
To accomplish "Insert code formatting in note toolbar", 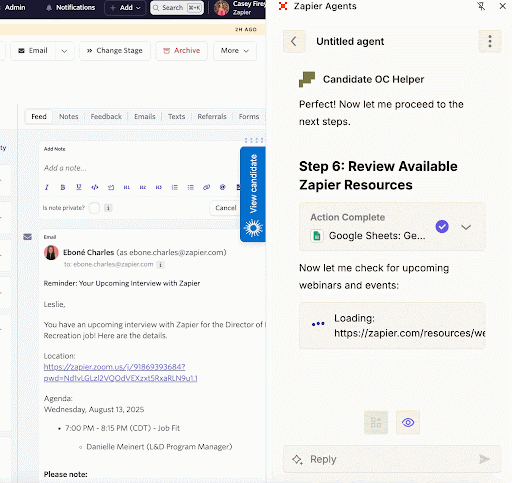I will pyautogui.click(x=95, y=187).
